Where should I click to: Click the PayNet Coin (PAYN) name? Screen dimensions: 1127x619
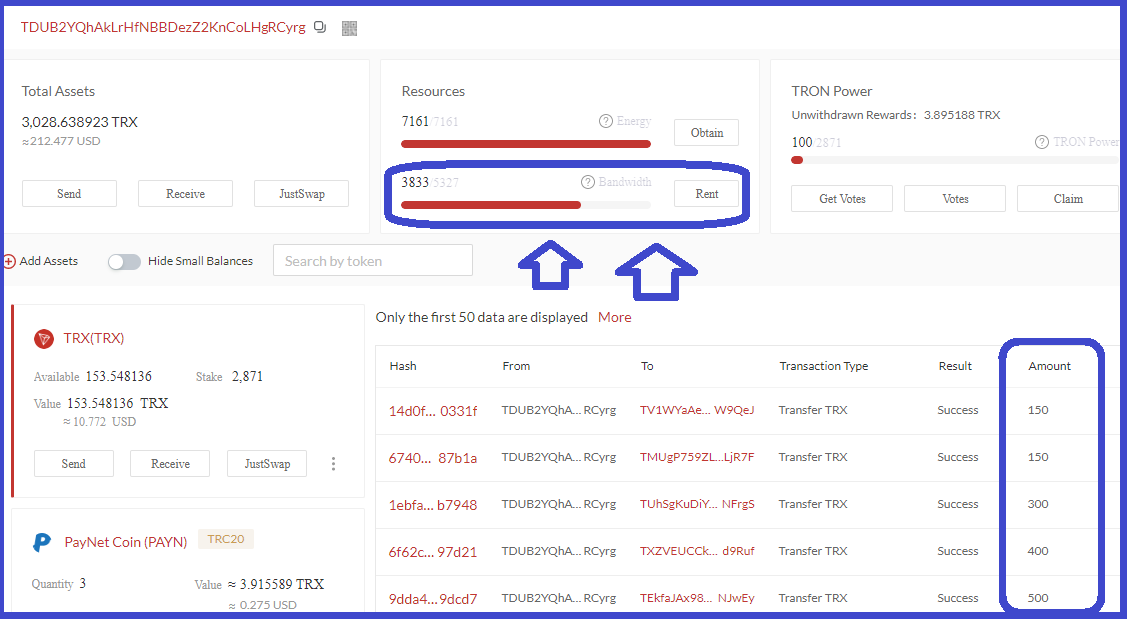126,542
